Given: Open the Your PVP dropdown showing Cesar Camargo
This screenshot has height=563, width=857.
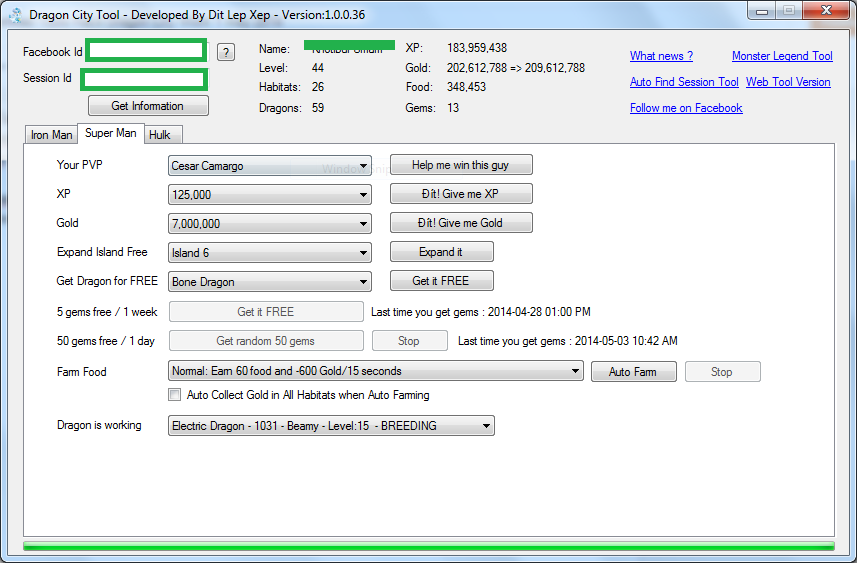Looking at the screenshot, I should 269,166.
